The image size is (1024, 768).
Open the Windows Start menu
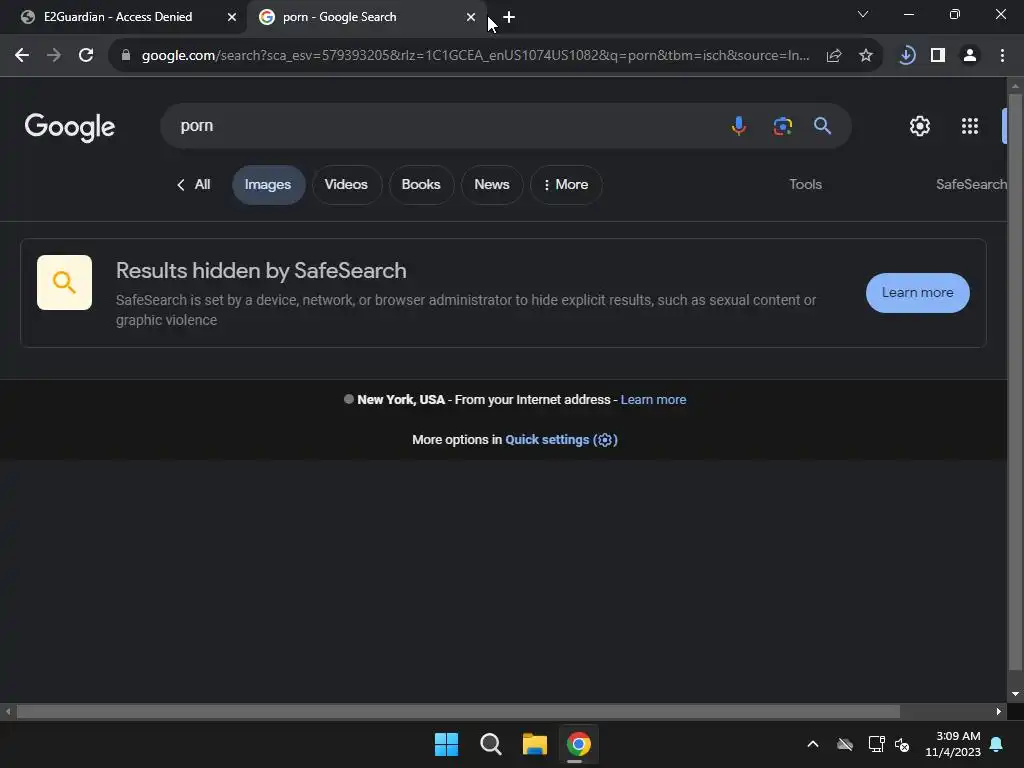(447, 744)
